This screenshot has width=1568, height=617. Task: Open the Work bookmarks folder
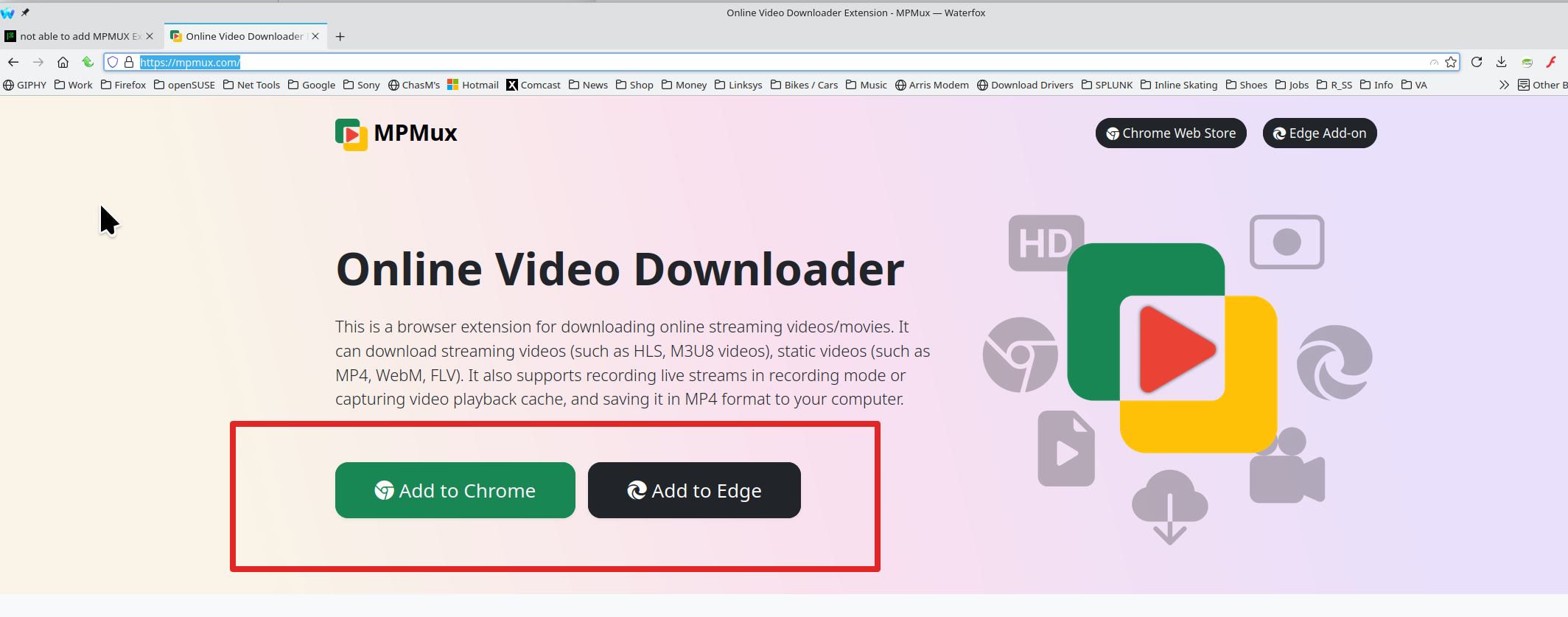click(x=74, y=85)
